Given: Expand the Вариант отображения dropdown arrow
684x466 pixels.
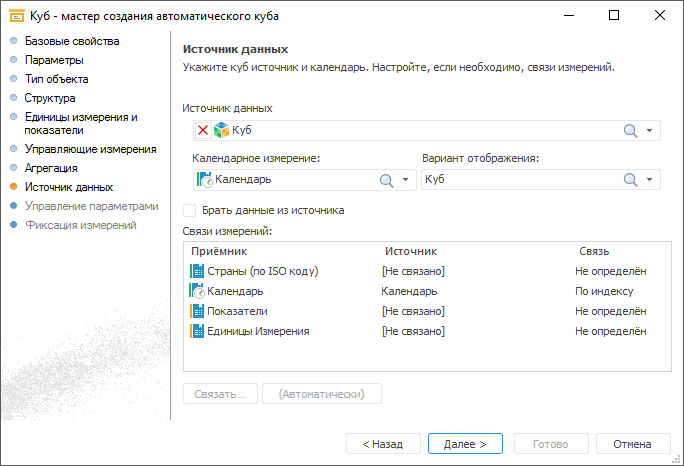Looking at the screenshot, I should pyautogui.click(x=649, y=180).
